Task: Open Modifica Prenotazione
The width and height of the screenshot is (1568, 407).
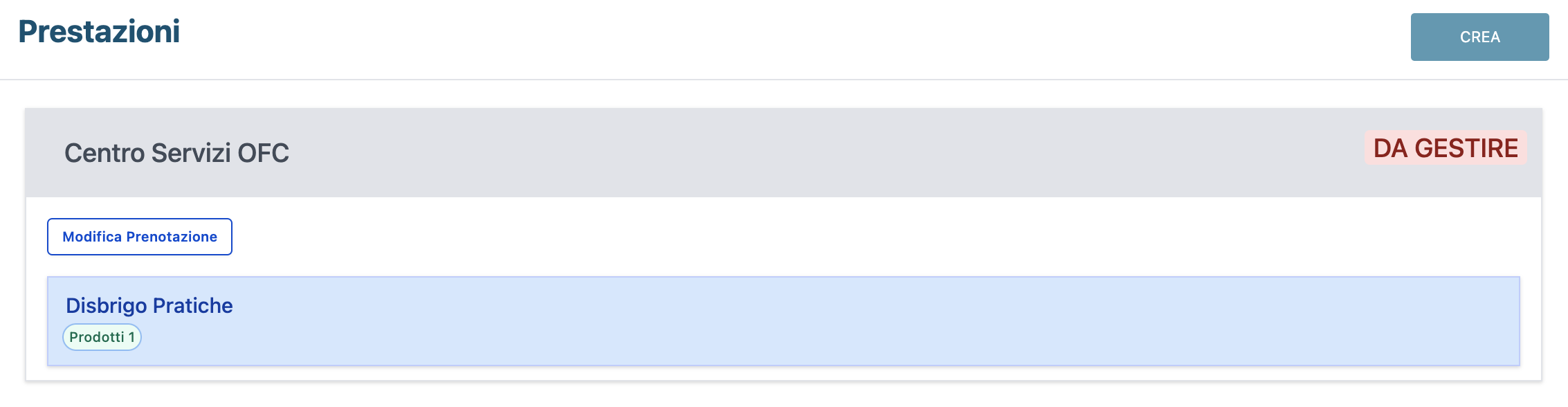Action: (140, 237)
